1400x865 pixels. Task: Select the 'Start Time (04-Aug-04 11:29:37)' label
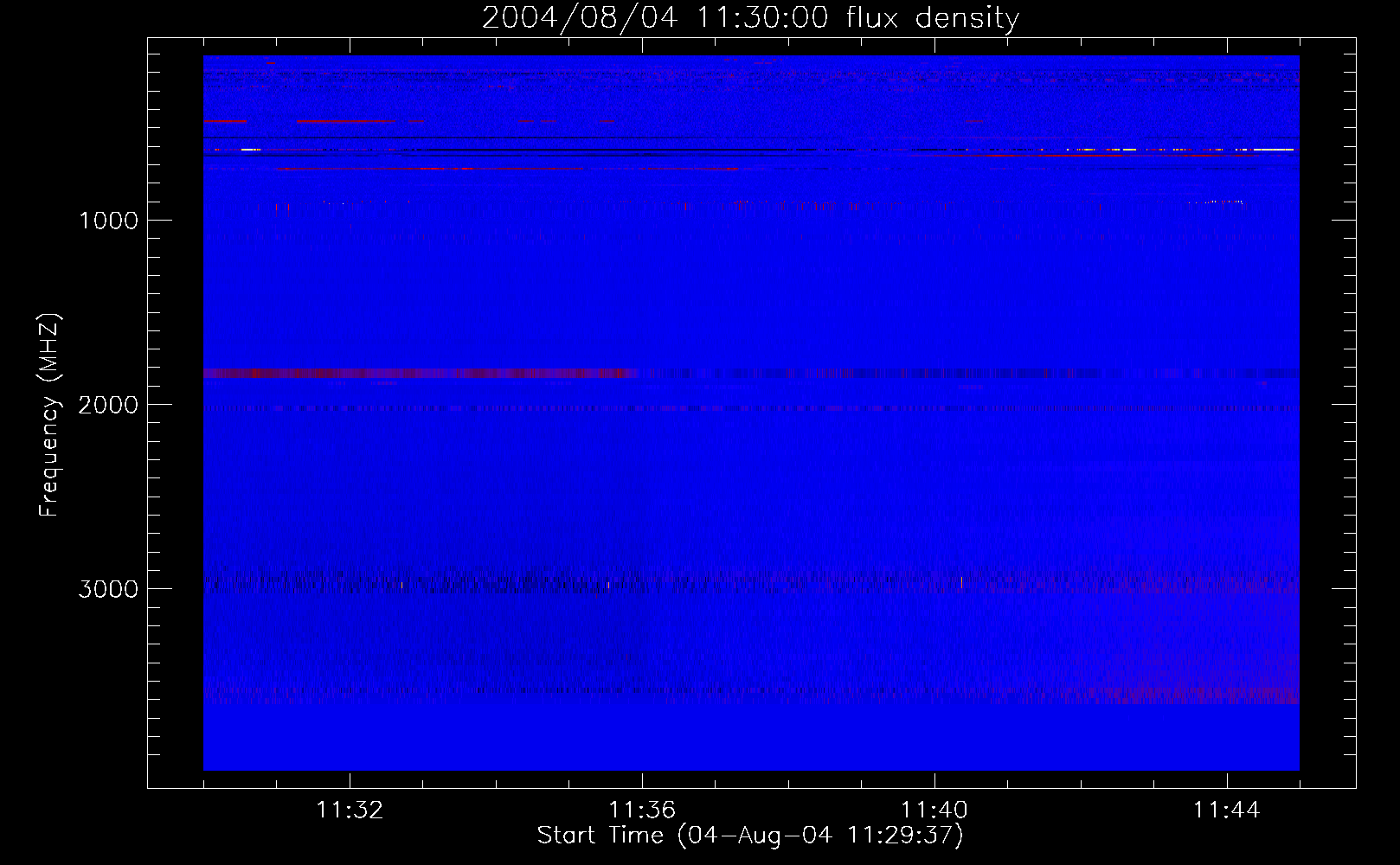click(x=750, y=836)
